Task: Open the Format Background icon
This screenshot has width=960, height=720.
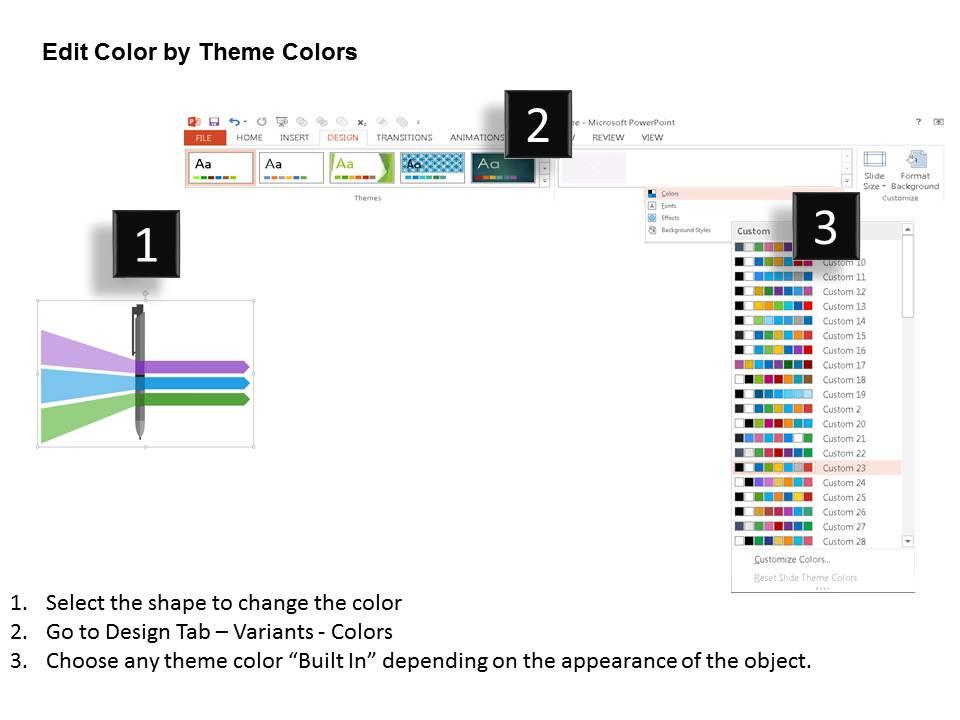Action: tap(916, 159)
